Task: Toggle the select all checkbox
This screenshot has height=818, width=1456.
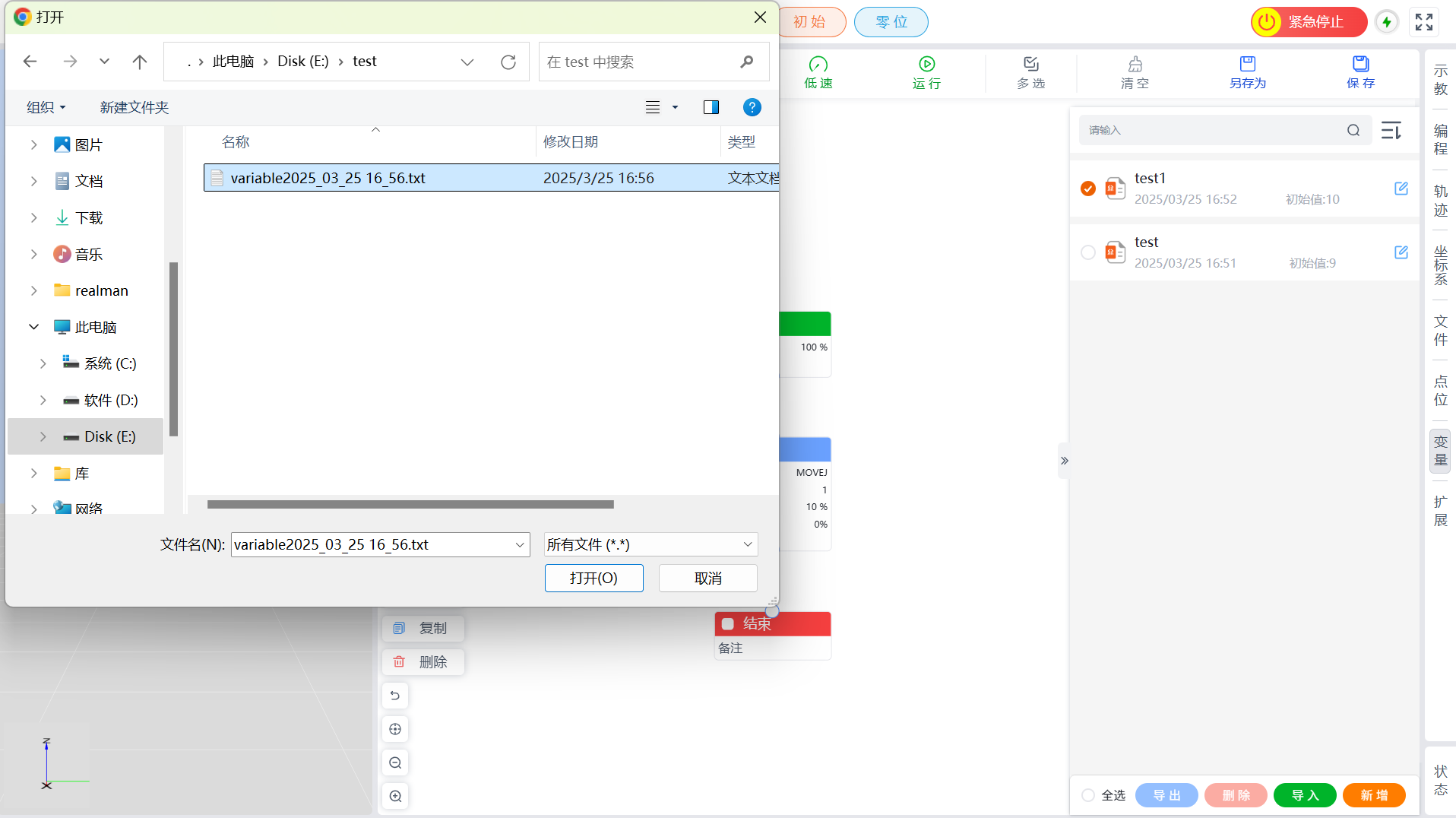Action: pos(1088,795)
